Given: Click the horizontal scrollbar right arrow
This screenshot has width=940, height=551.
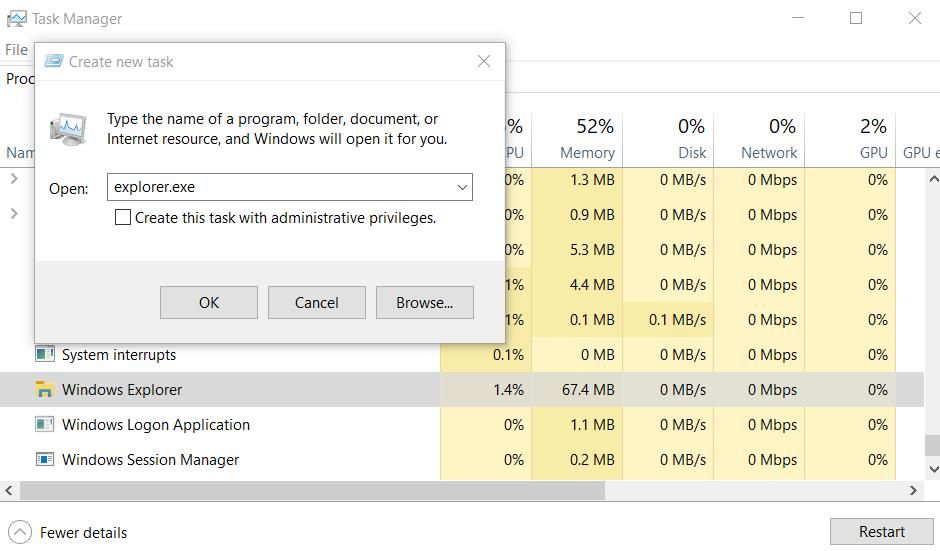Looking at the screenshot, I should click(913, 490).
